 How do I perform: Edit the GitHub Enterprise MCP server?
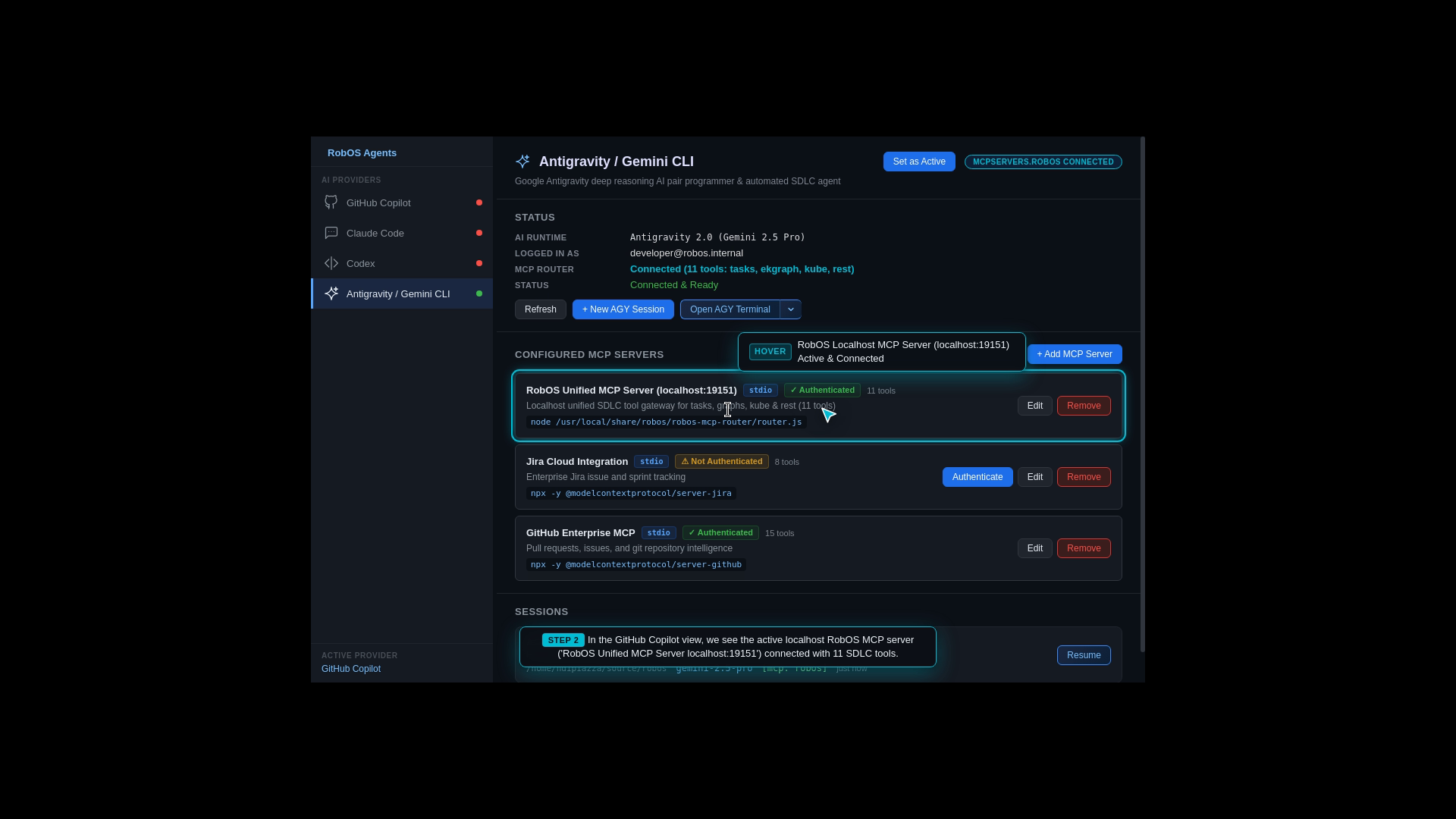(1035, 548)
